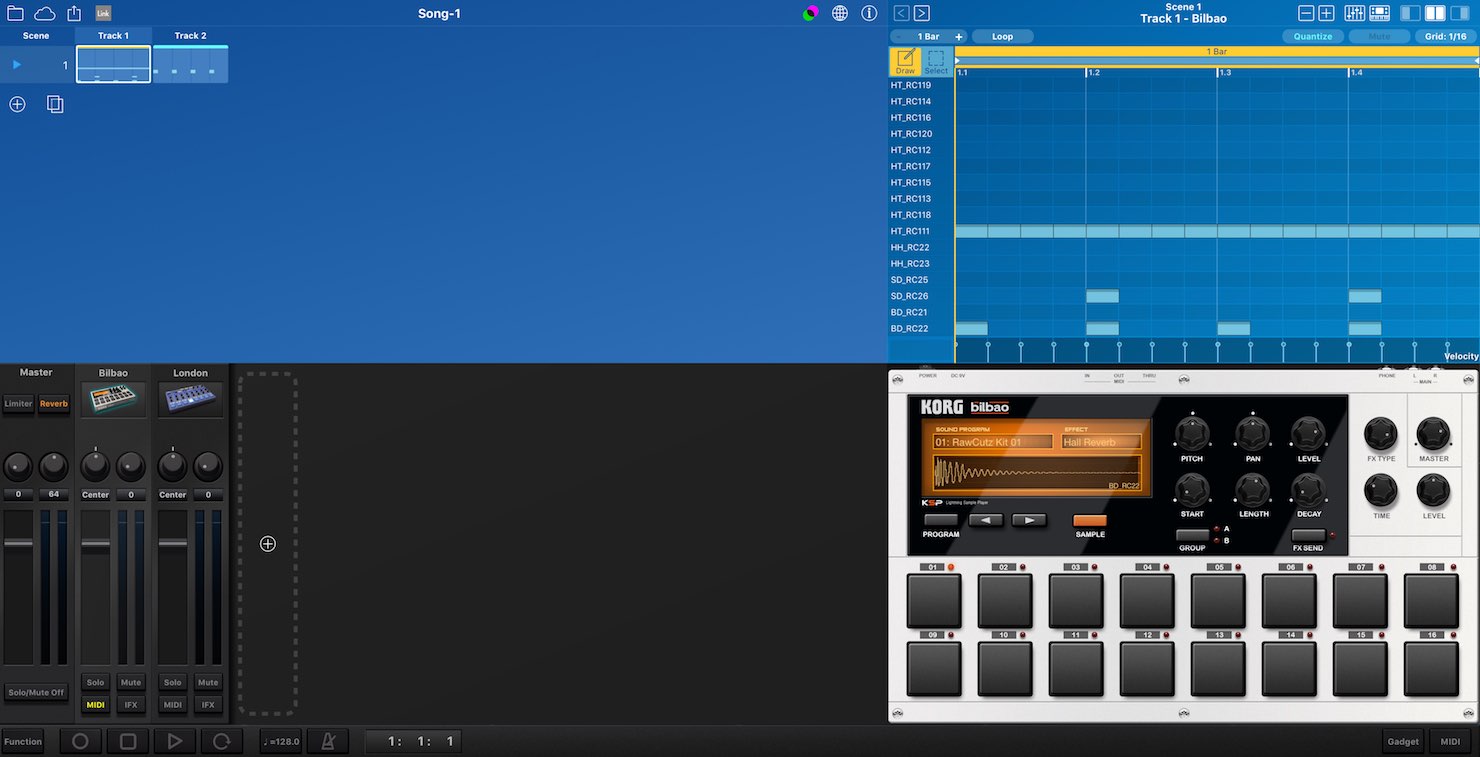Open the Bilbao gadget thumbnail
Image resolution: width=1480 pixels, height=757 pixels.
113,399
